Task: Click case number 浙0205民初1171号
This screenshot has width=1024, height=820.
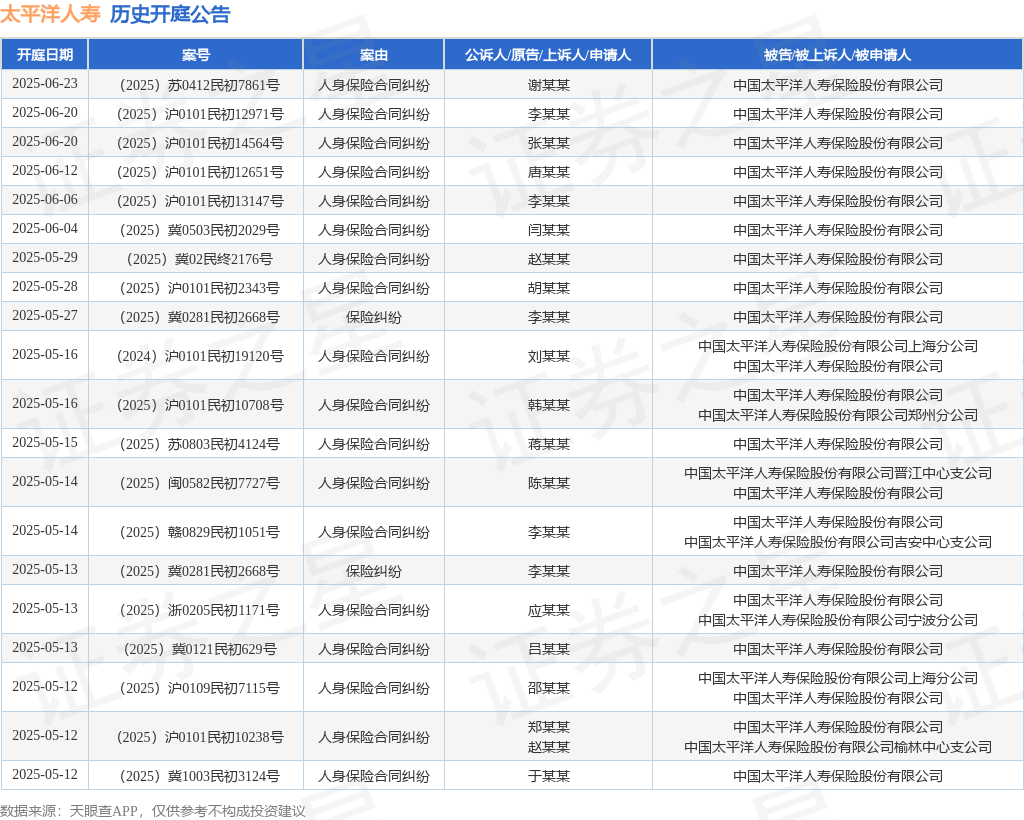Action: point(199,610)
